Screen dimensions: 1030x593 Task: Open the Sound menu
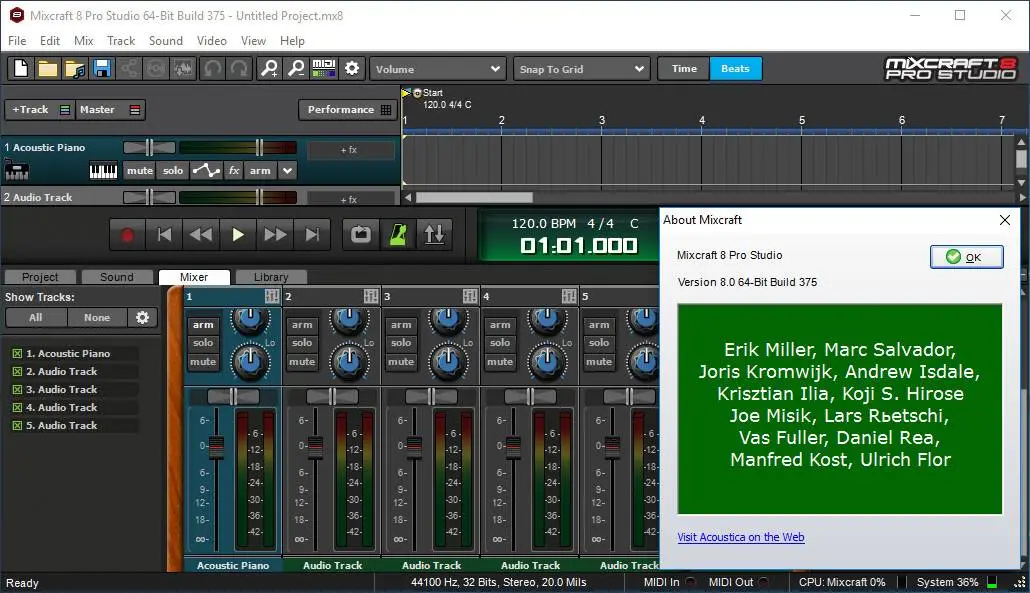166,41
